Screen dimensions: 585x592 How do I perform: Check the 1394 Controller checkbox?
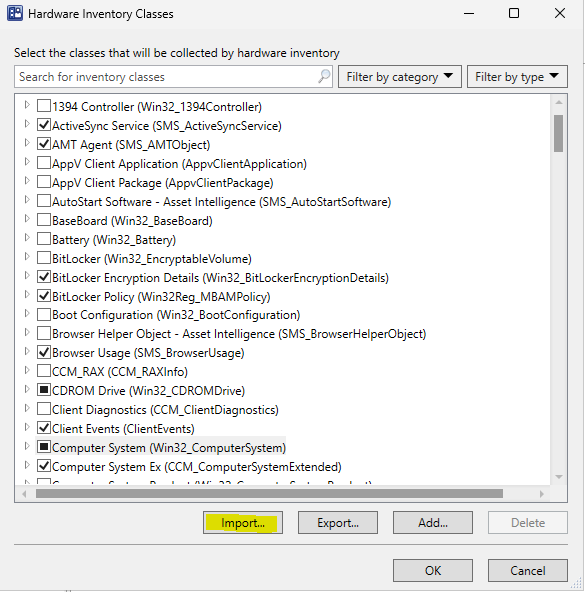44,106
